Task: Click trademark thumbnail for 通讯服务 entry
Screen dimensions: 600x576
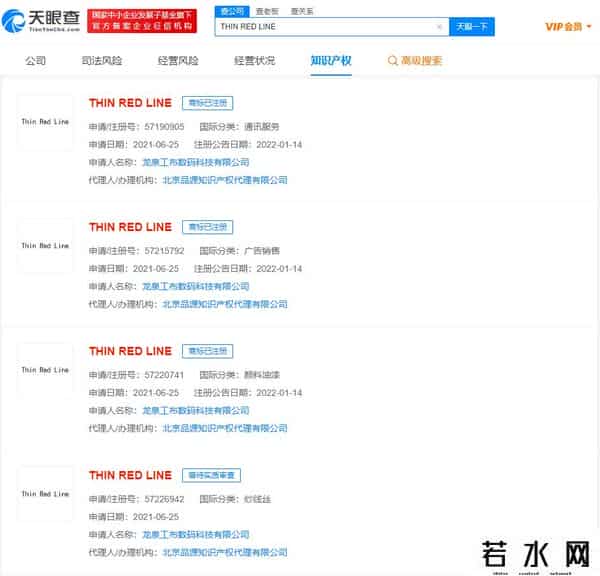Action: [x=45, y=122]
